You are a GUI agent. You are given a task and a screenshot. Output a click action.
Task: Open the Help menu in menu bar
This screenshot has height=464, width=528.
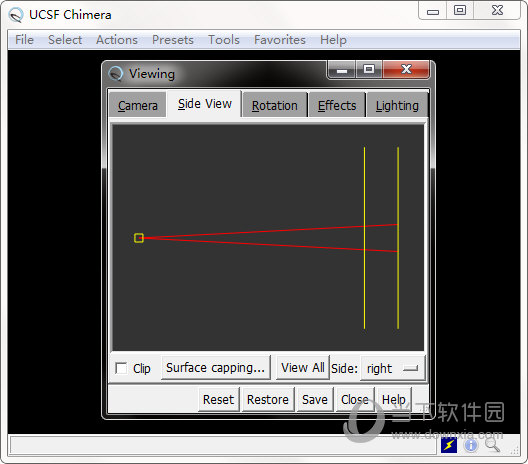pos(333,40)
